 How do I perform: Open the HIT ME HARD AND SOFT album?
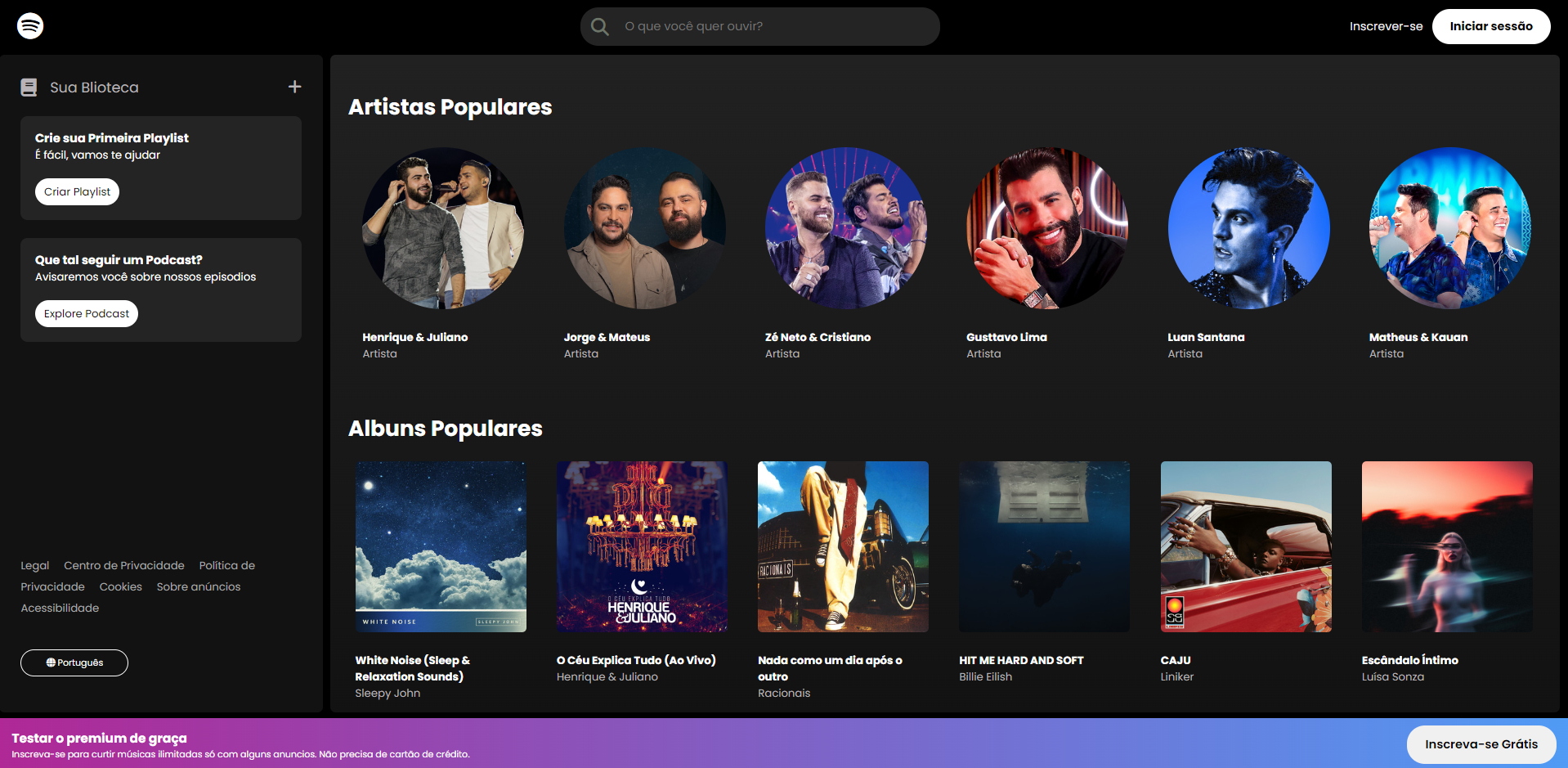point(1044,546)
